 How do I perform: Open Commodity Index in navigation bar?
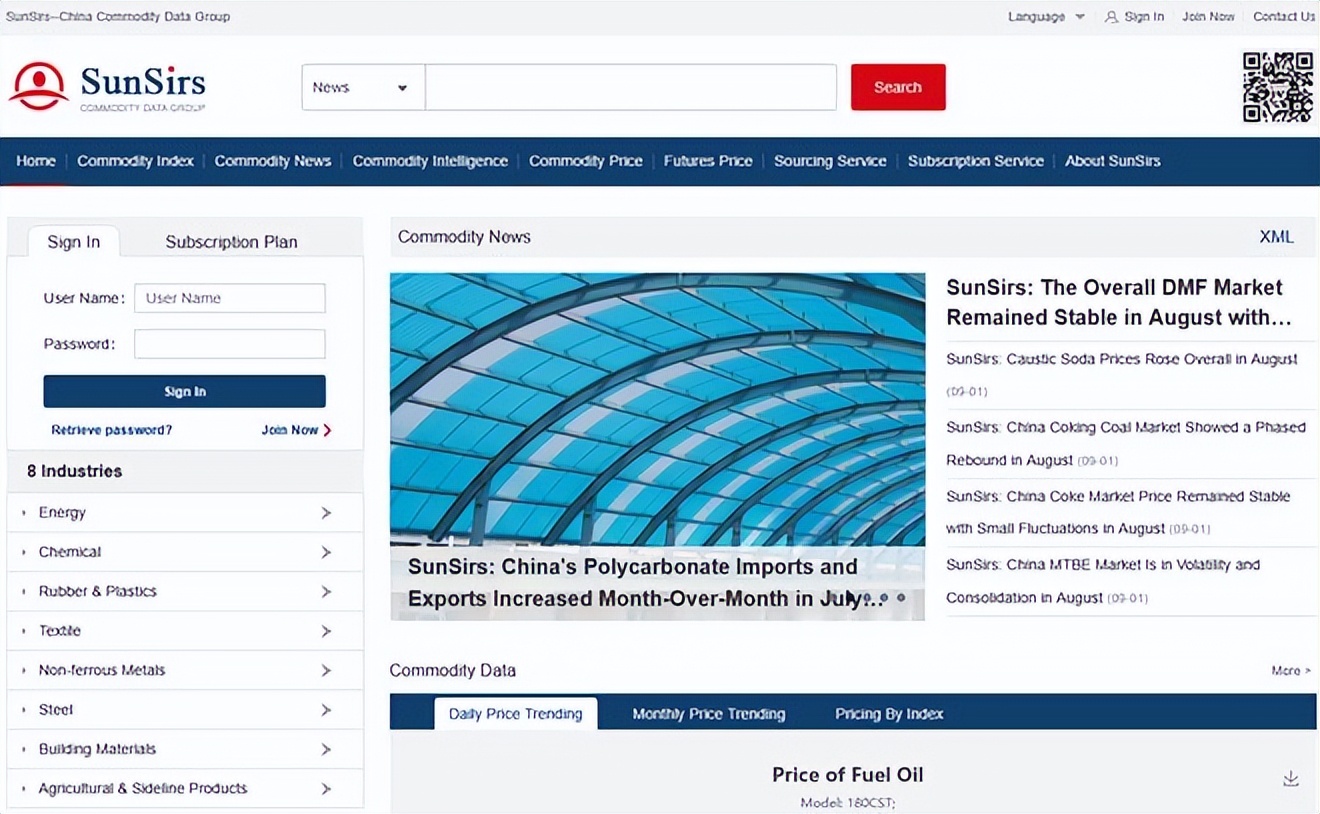click(135, 161)
